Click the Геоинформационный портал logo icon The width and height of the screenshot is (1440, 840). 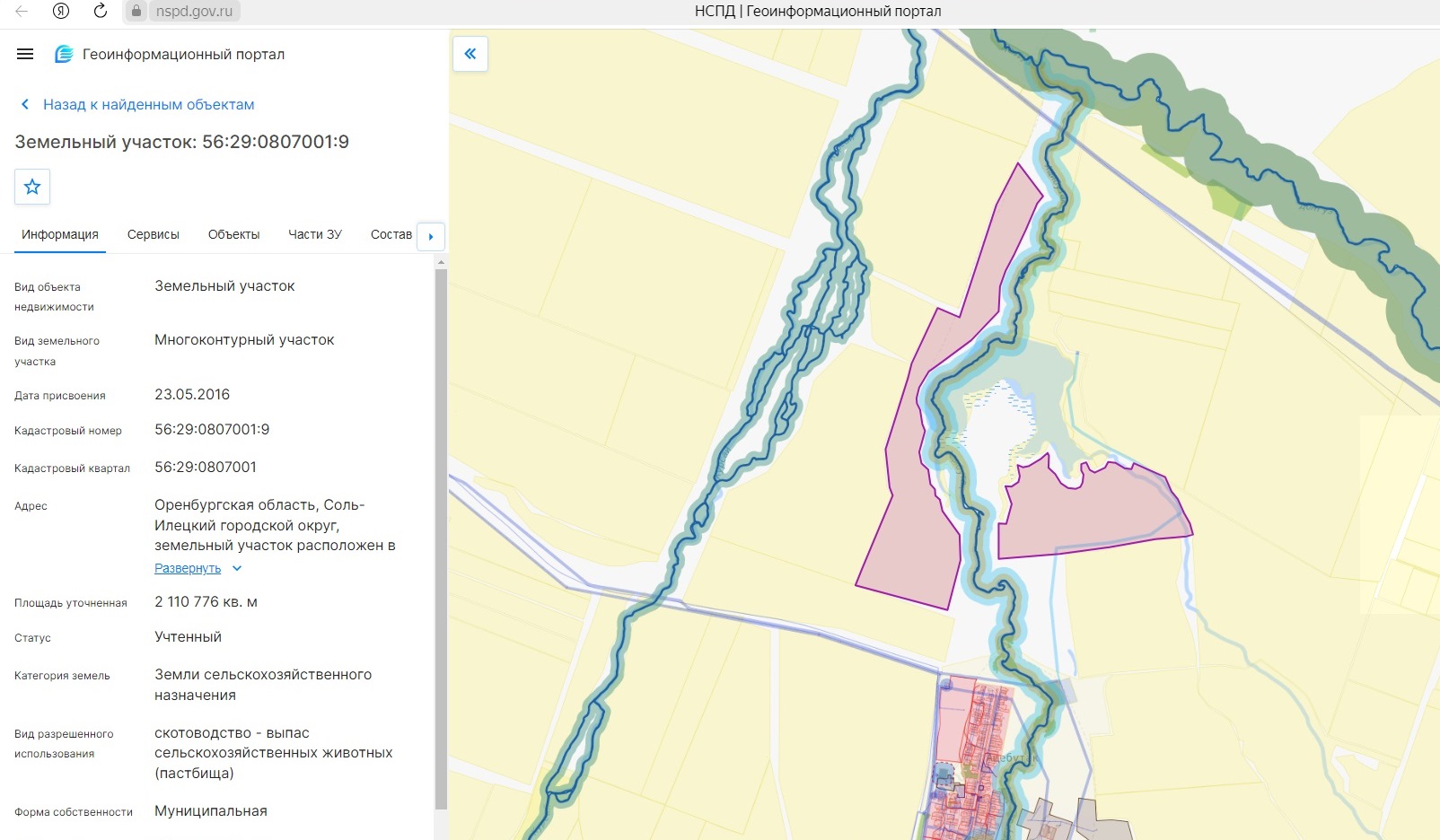click(x=64, y=54)
